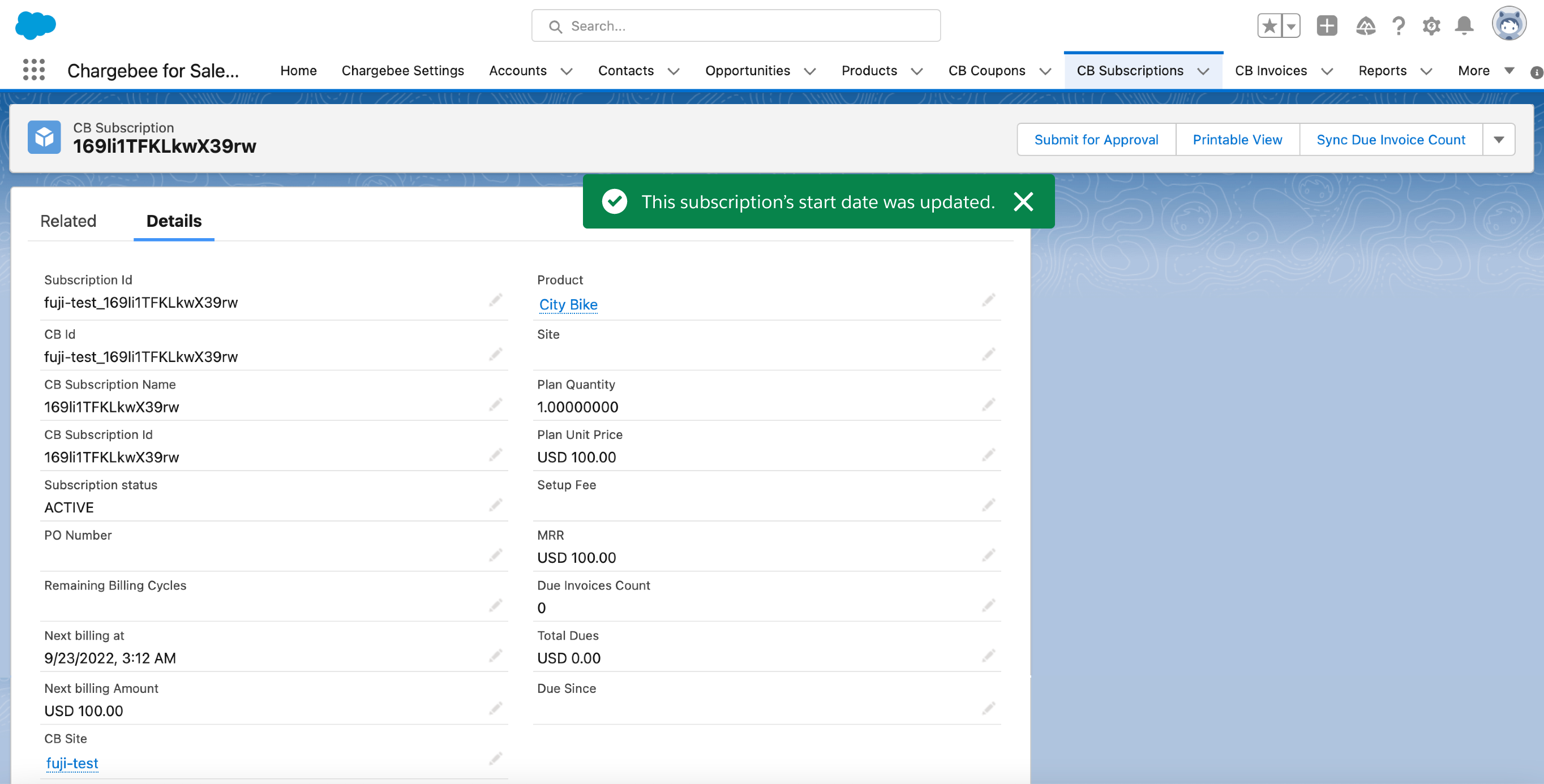
Task: Open the App Launcher grid icon
Action: tap(34, 70)
